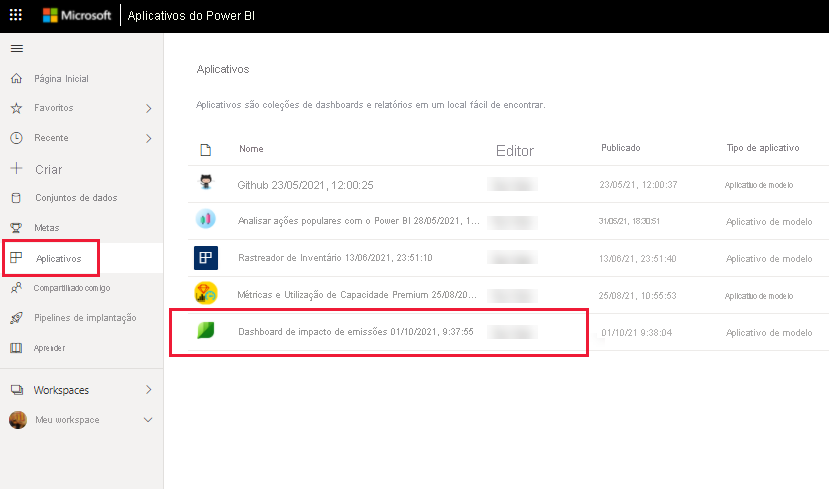This screenshot has width=829, height=489.
Task: Sort by the Nome column header
Action: point(251,149)
